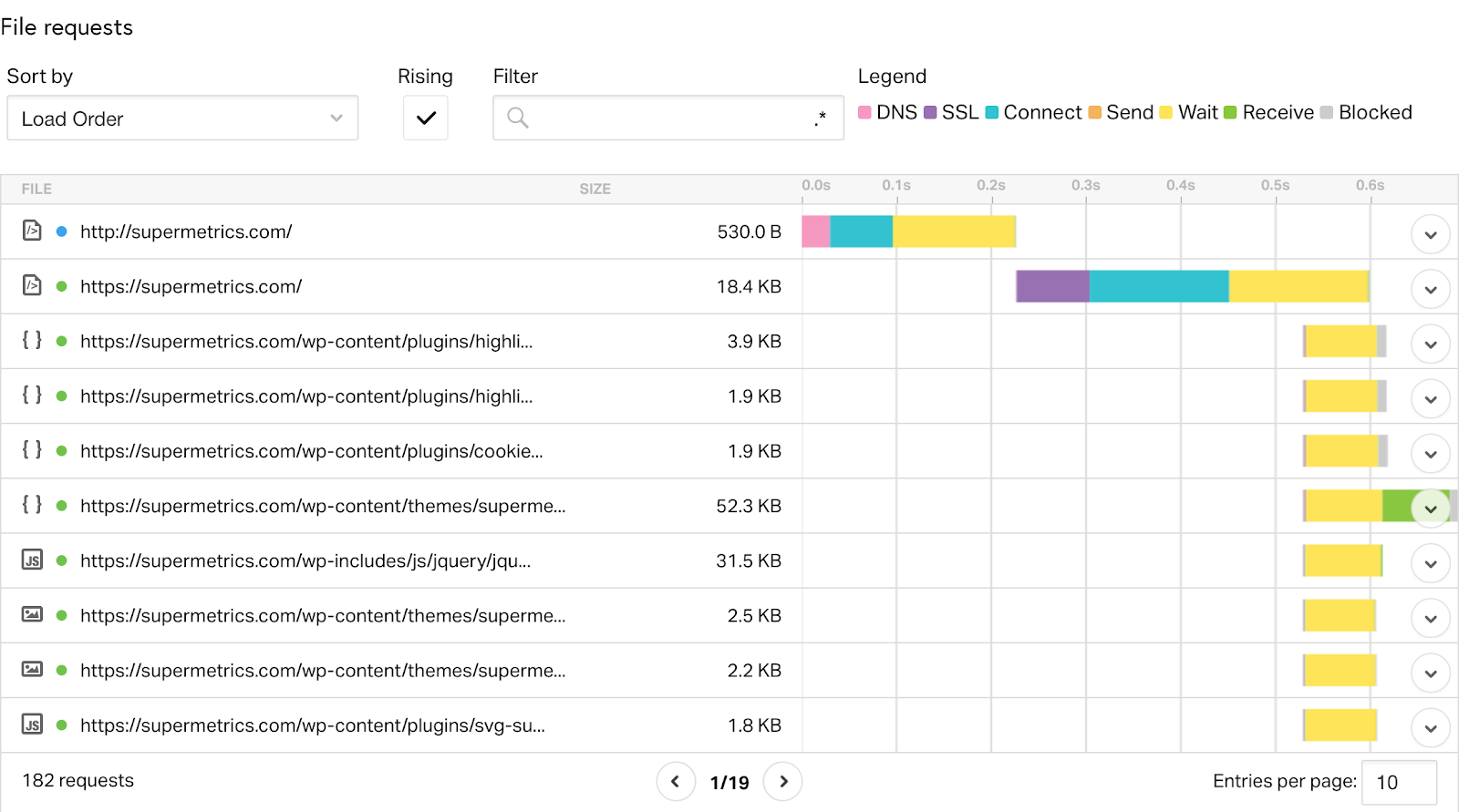
Task: Open the Sort by Load Order dropdown
Action: tap(182, 118)
